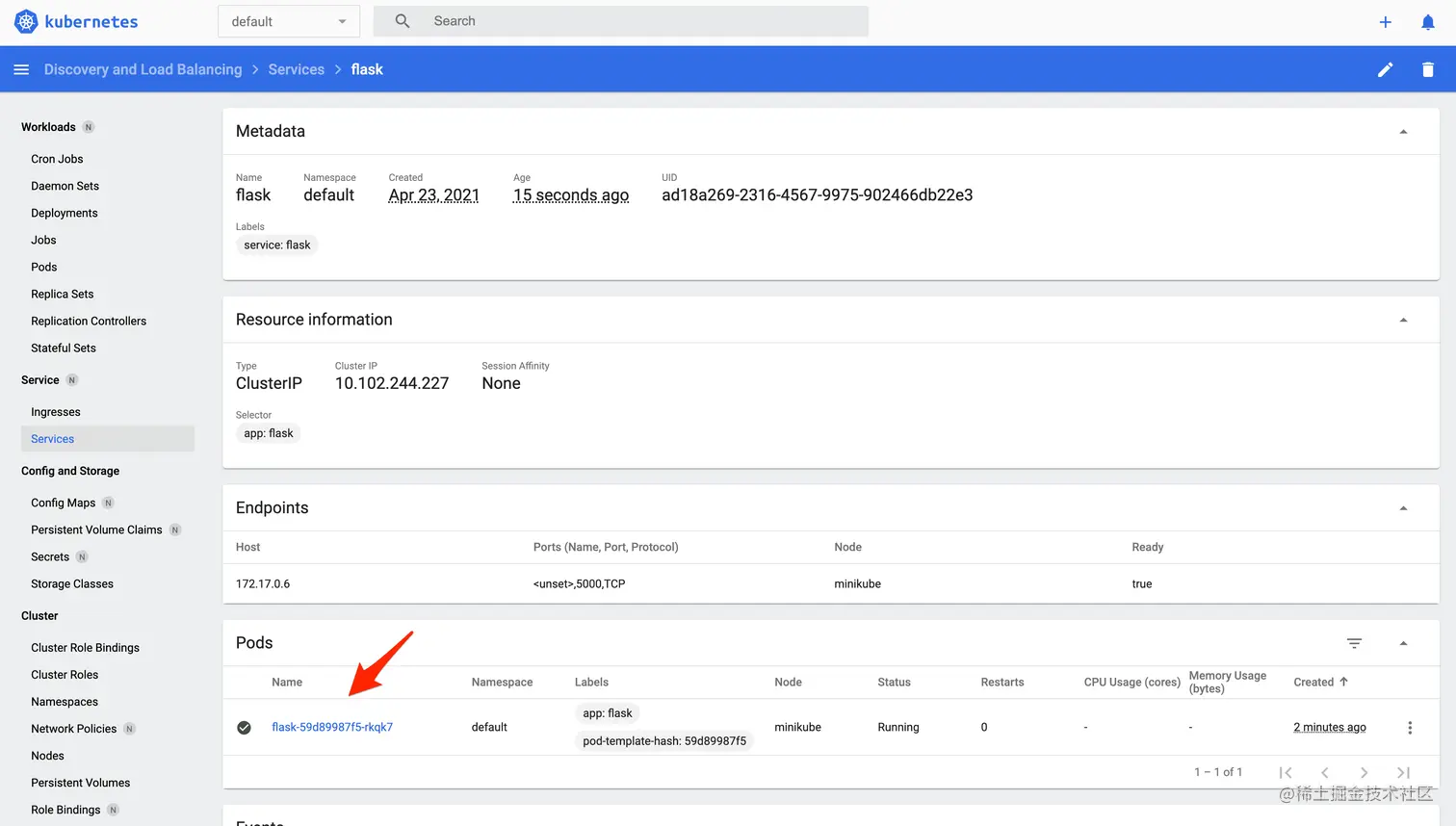Screen dimensions: 1456x826
Task: Open Cluster Role Bindings in sidebar
Action: (85, 648)
